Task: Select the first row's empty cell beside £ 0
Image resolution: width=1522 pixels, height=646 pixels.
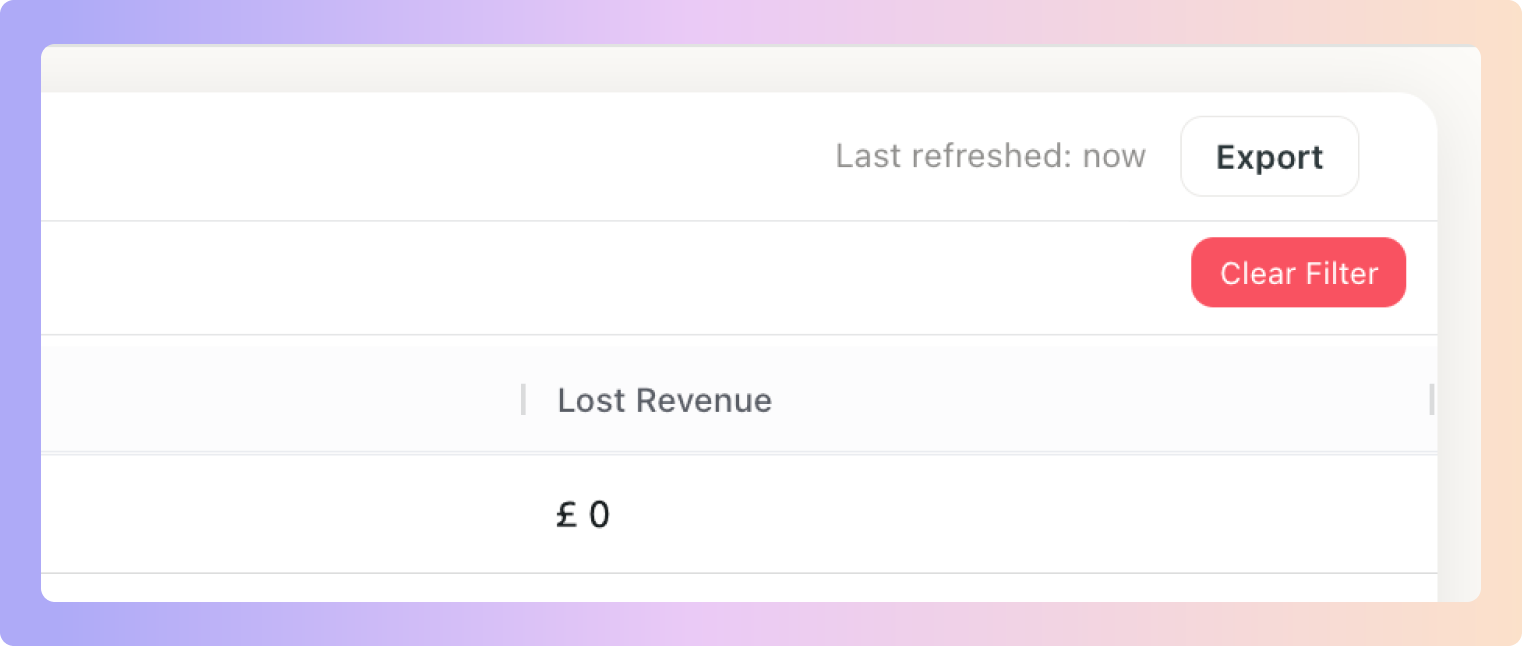Action: click(282, 514)
